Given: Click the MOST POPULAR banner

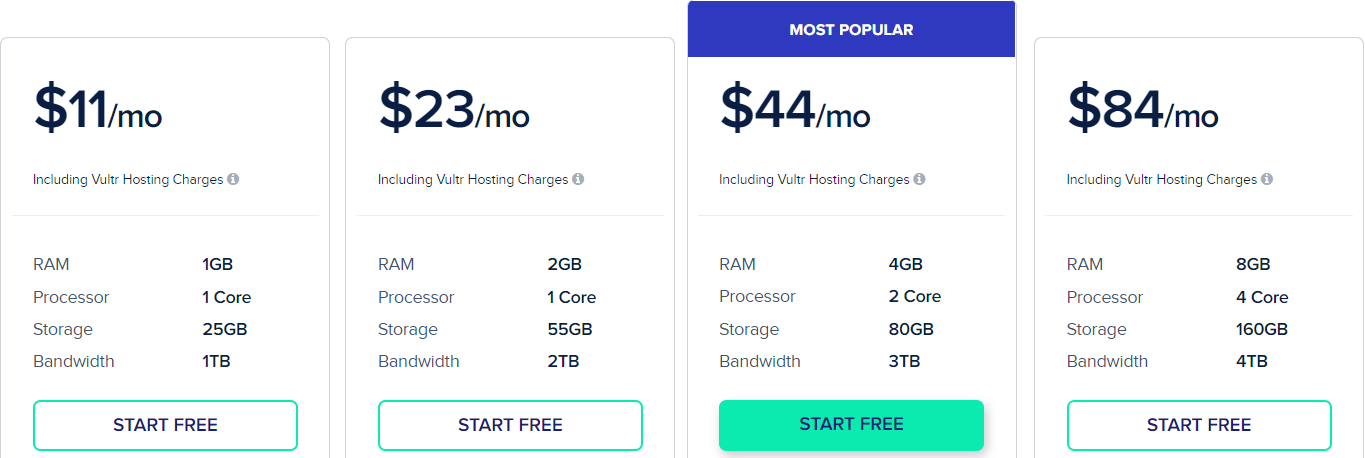Looking at the screenshot, I should click(851, 30).
